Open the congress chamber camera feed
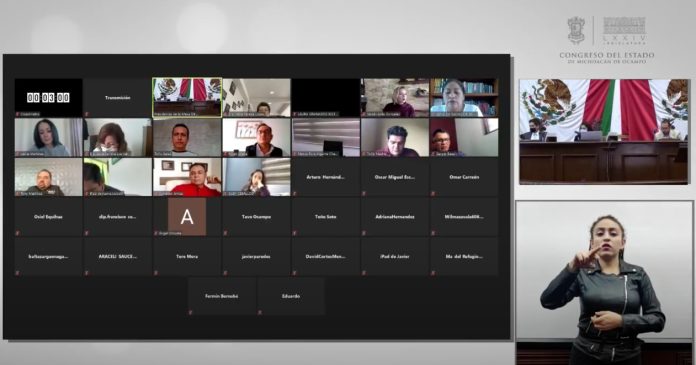 604,131
